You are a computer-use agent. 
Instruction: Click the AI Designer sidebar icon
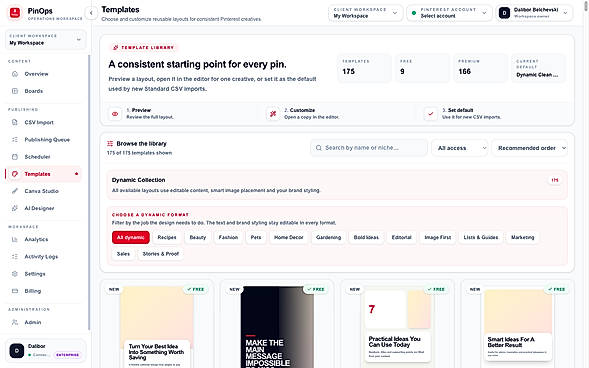pos(15,208)
